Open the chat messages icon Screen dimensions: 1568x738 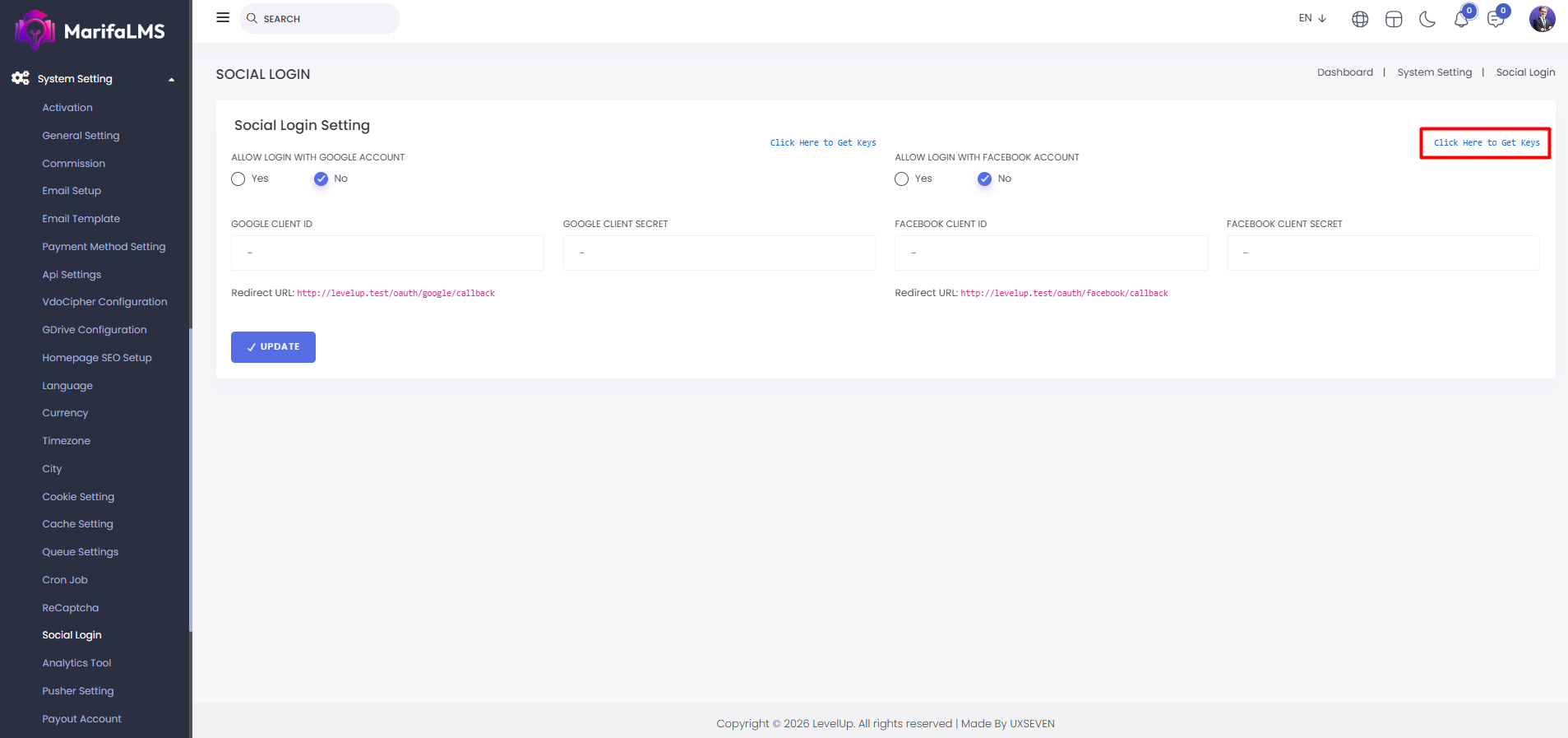pos(1496,19)
